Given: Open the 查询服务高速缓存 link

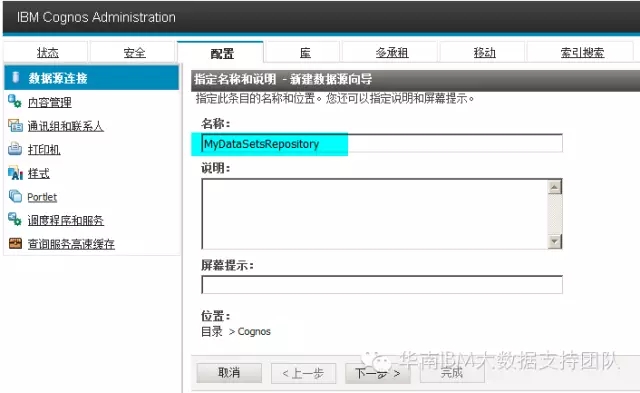Looking at the screenshot, I should [x=71, y=244].
